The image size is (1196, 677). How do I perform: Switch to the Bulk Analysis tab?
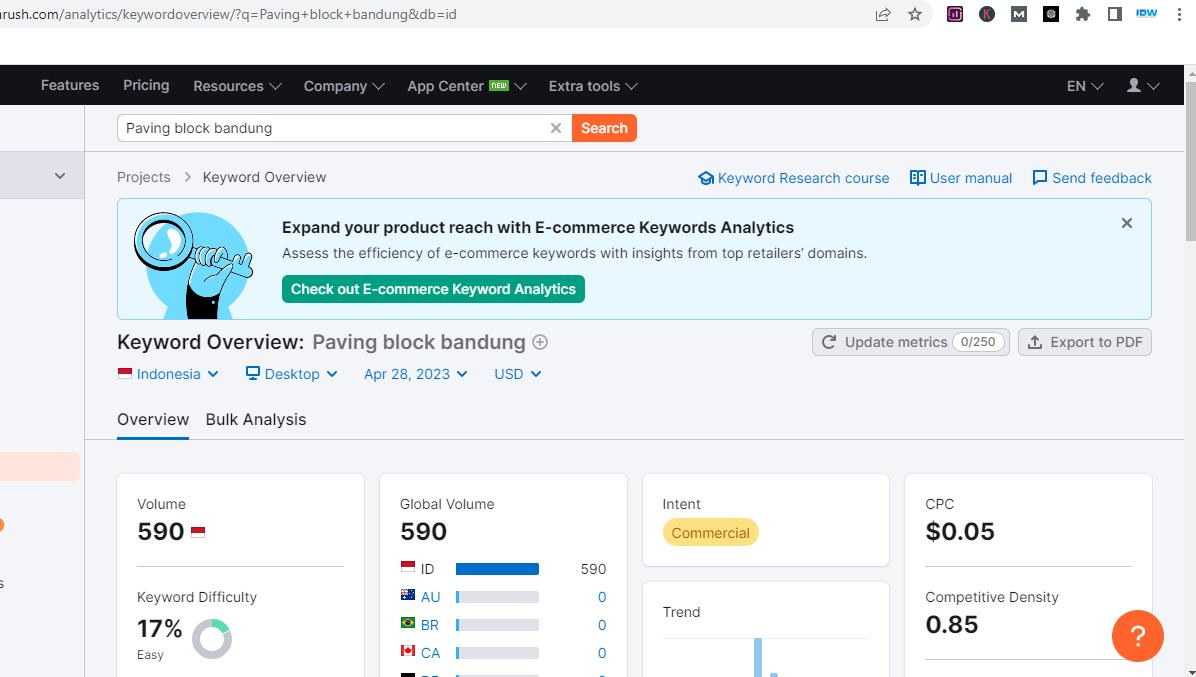click(256, 419)
